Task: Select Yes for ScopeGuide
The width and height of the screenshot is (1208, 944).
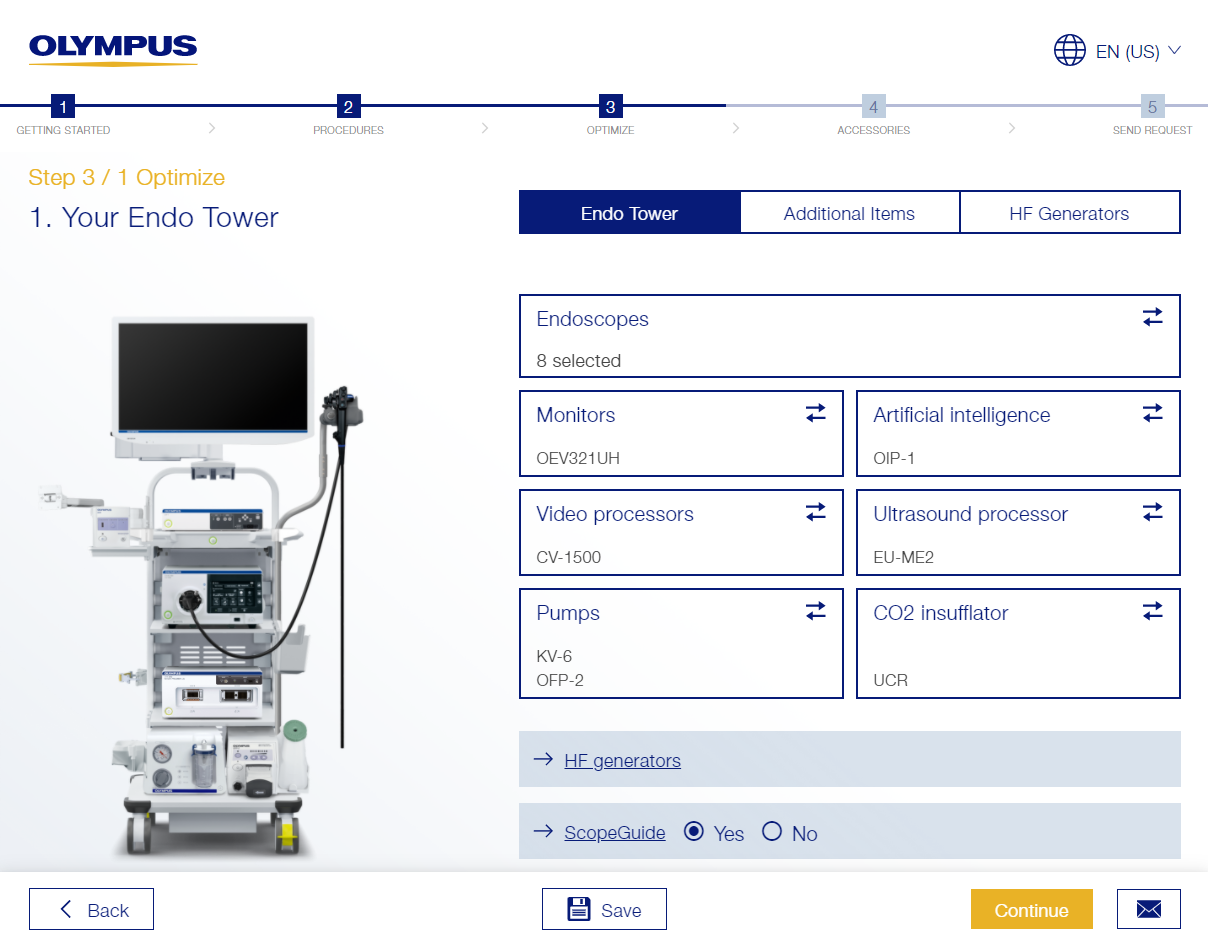Action: (x=695, y=831)
